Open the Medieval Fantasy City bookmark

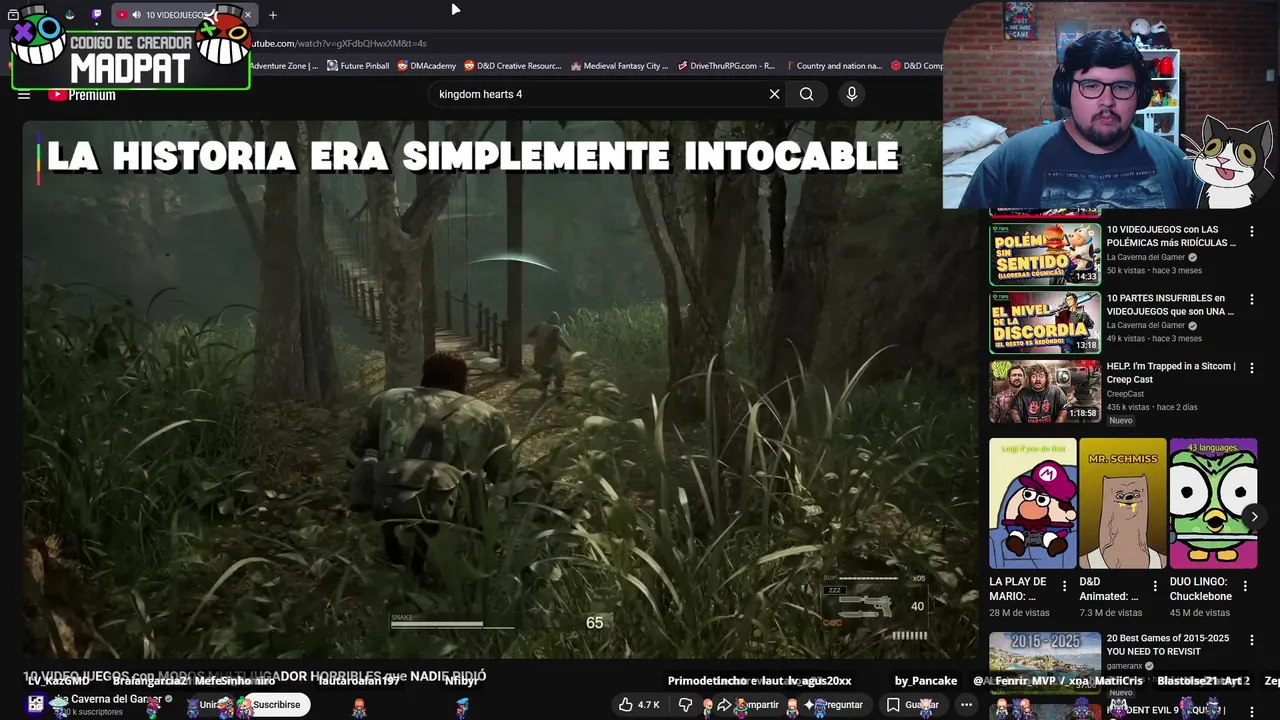point(619,66)
